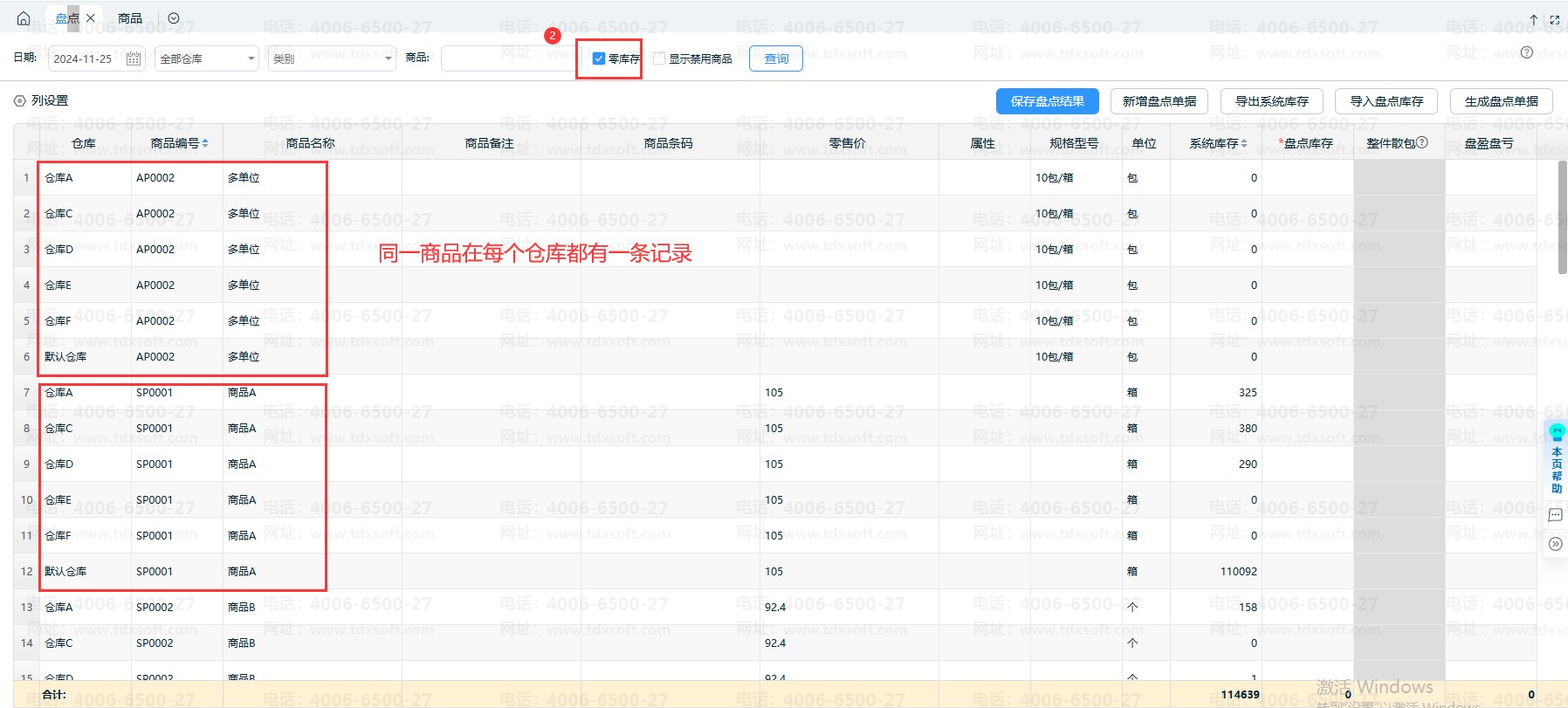Screen dimensions: 1568x708
Task: Uncheck the 零库存 checkbox
Action: [x=599, y=58]
